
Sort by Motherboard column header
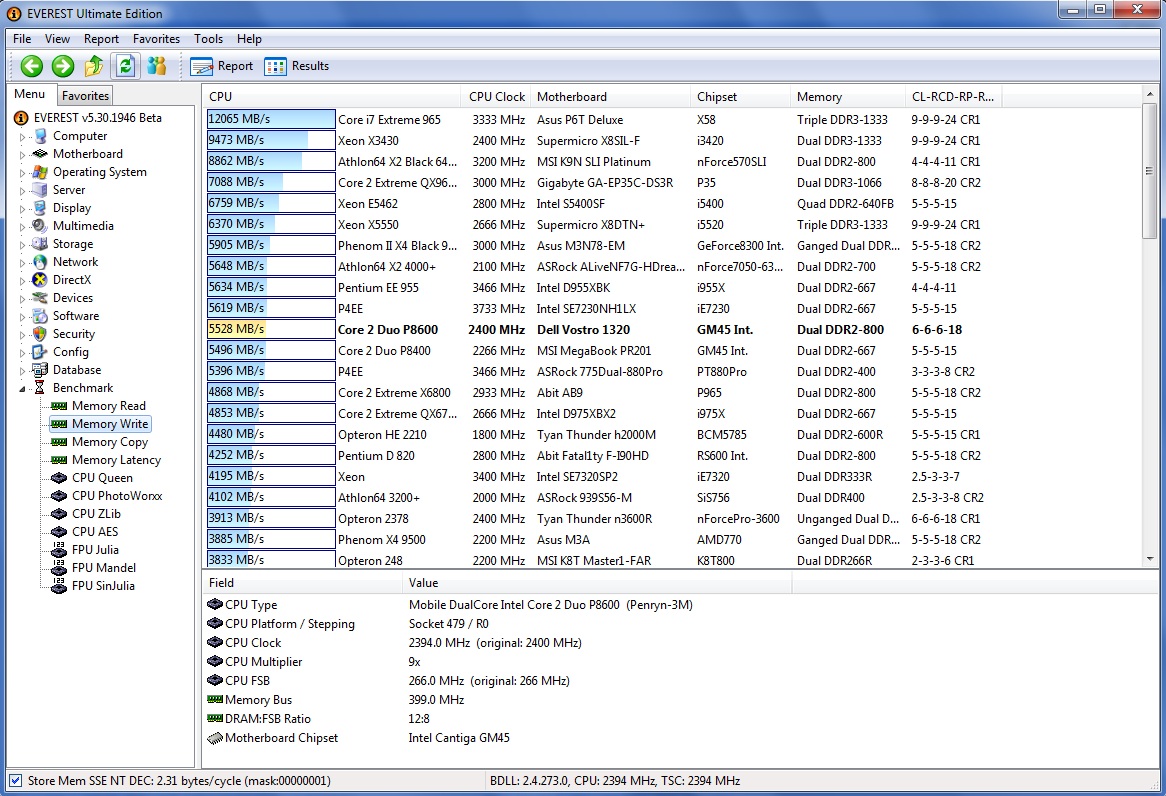click(611, 97)
